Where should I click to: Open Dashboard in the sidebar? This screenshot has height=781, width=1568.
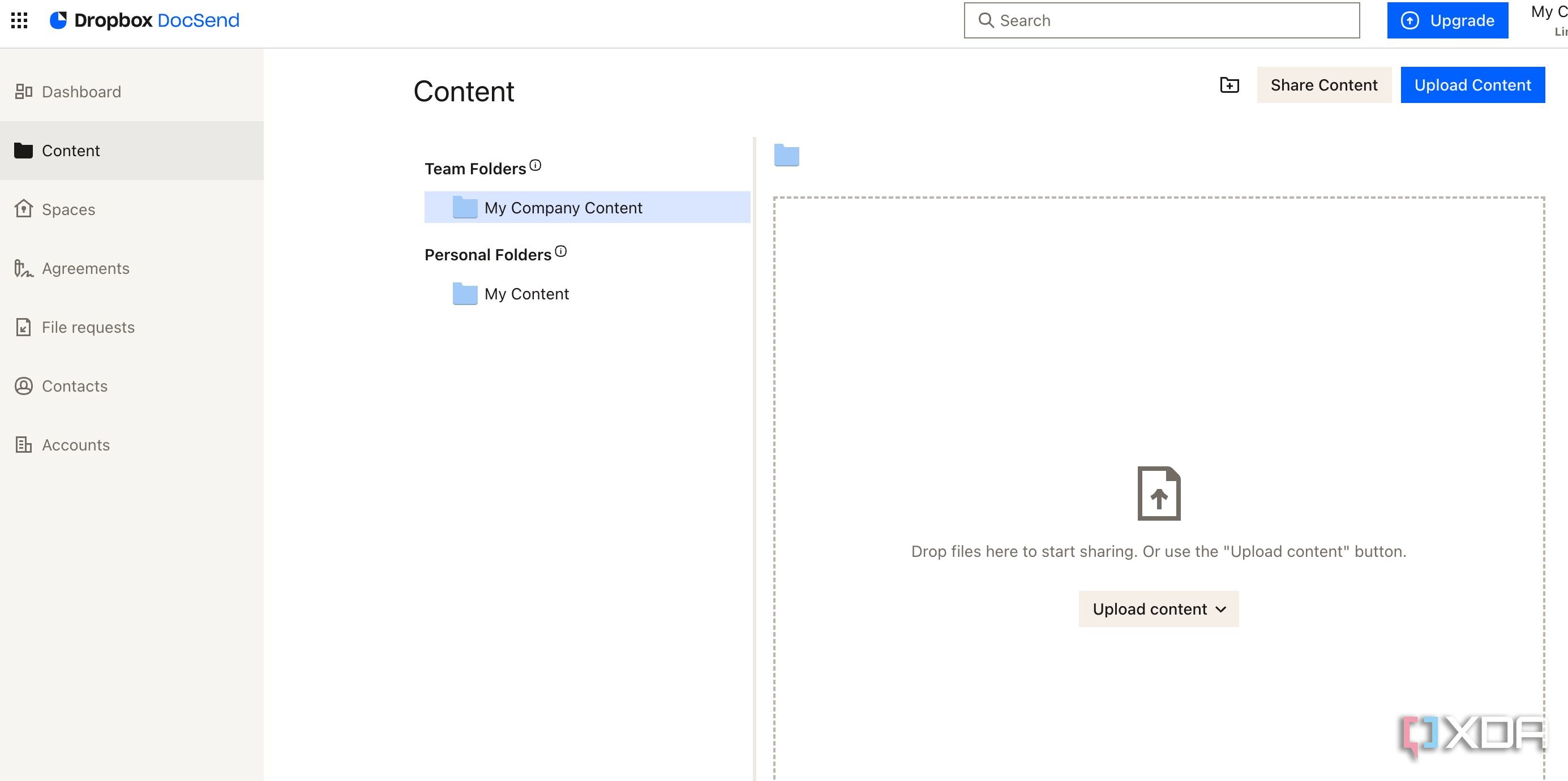tap(131, 92)
